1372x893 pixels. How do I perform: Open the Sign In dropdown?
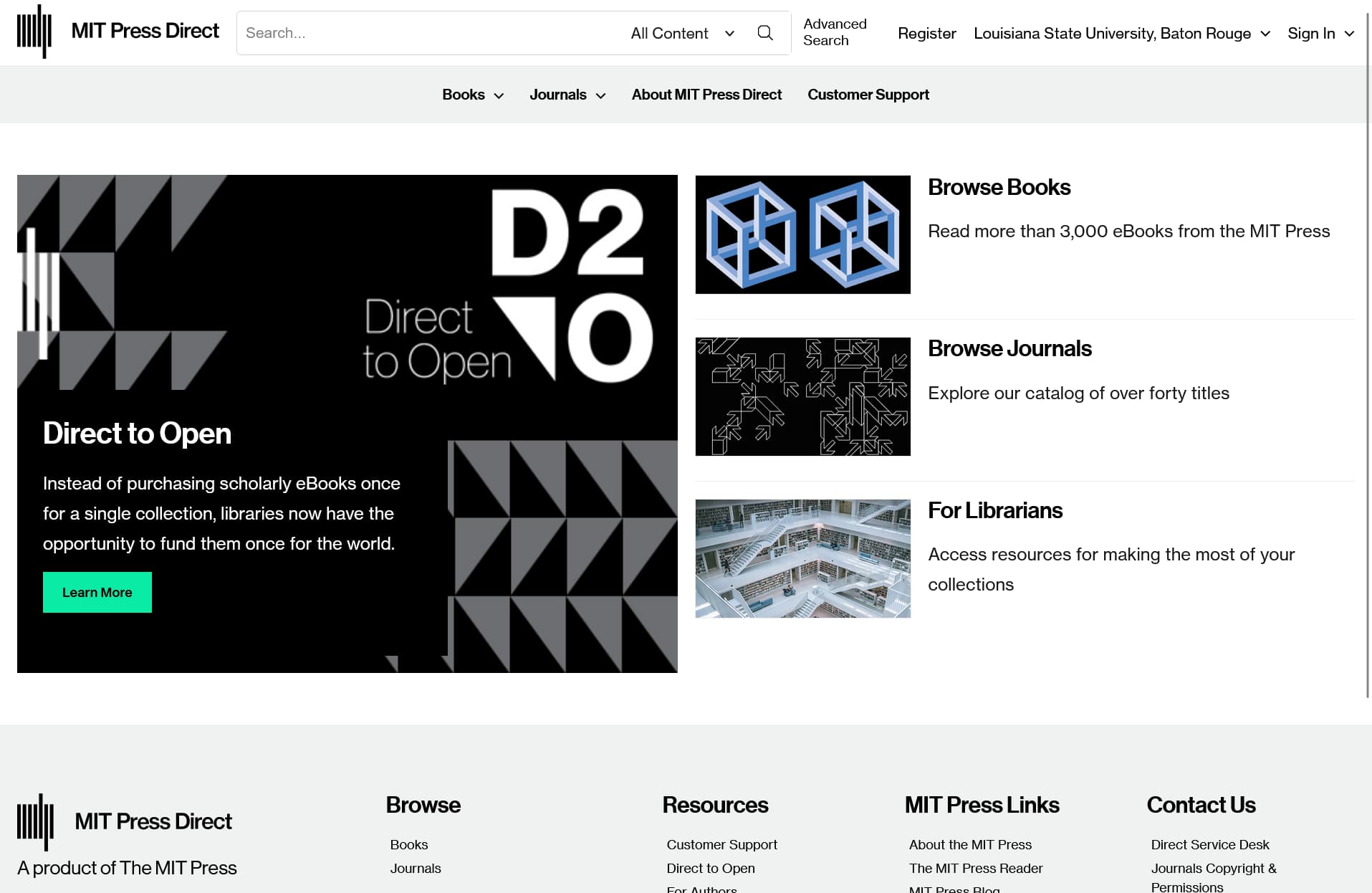tap(1320, 33)
